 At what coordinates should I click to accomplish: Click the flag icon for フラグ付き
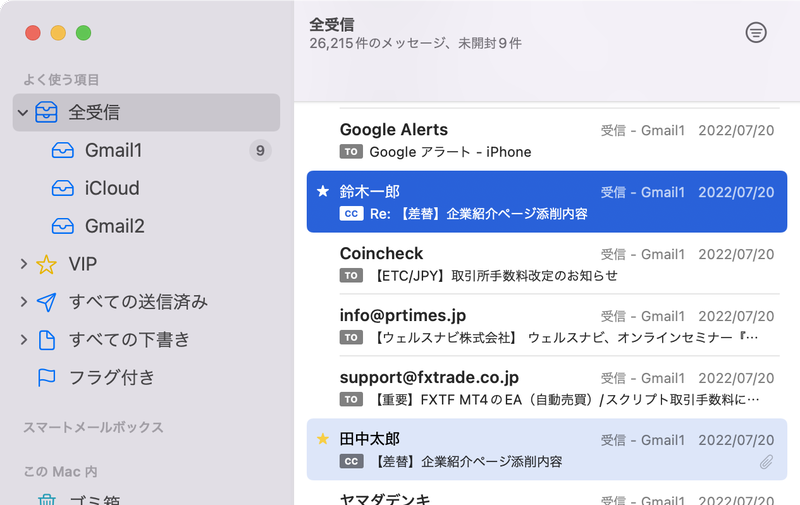46,377
